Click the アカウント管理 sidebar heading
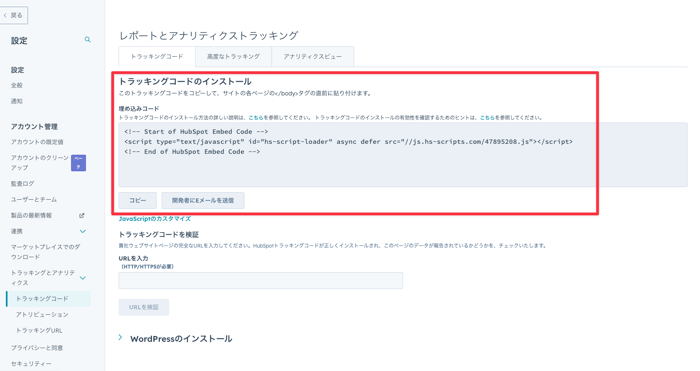This screenshot has height=371, width=700. (34, 127)
